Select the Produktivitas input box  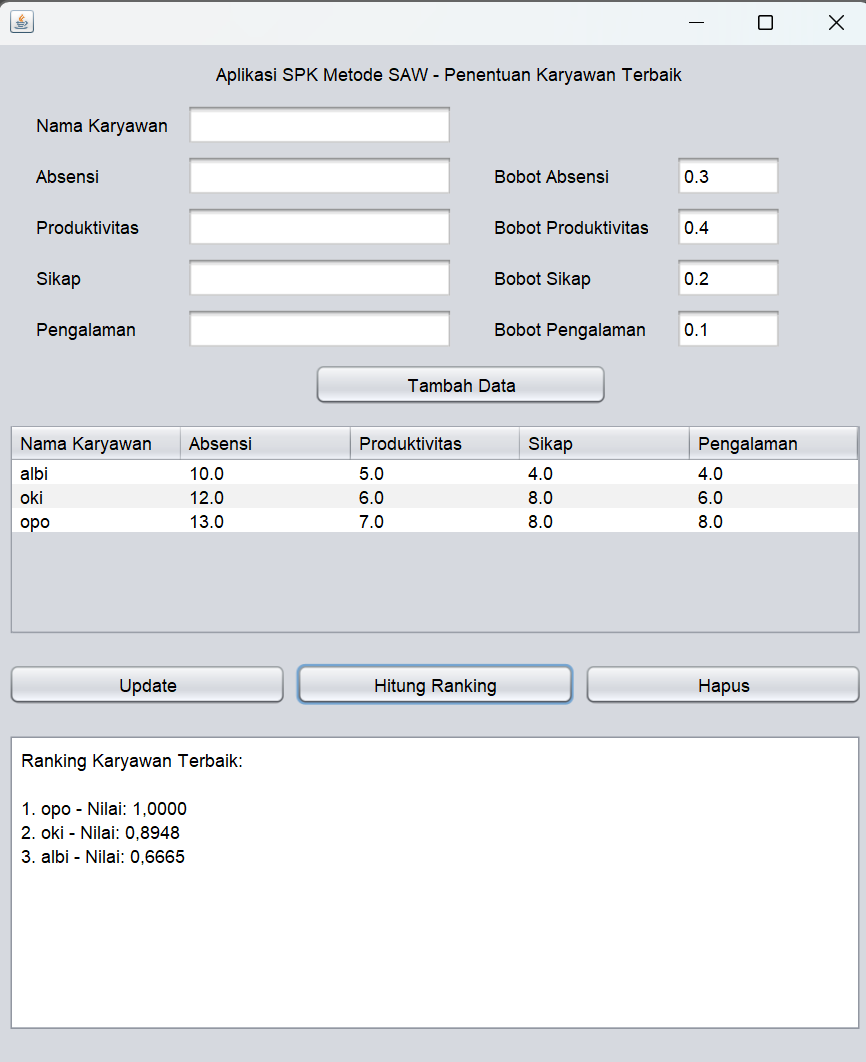(319, 228)
